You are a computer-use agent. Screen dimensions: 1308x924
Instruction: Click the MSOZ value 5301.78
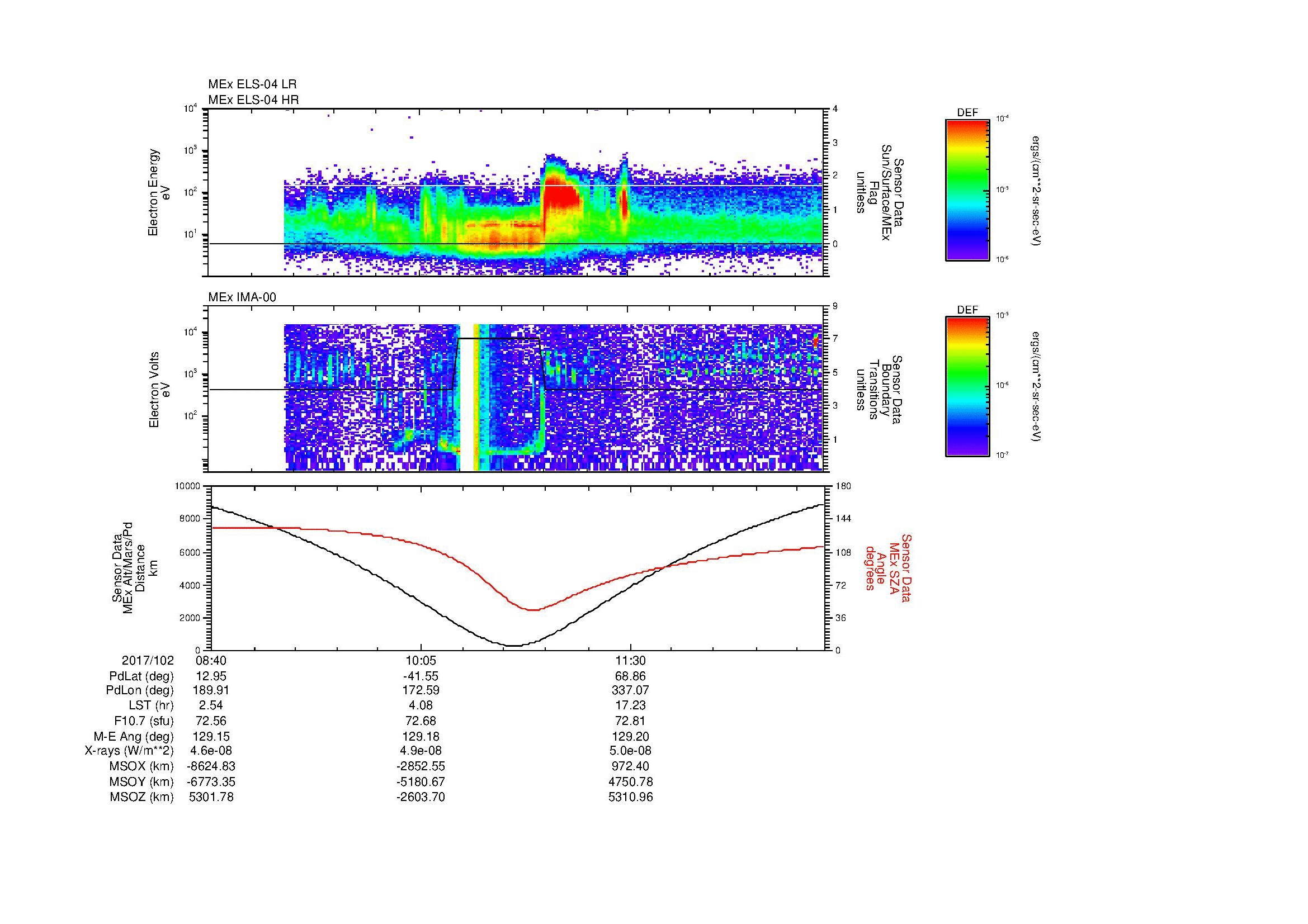point(211,798)
